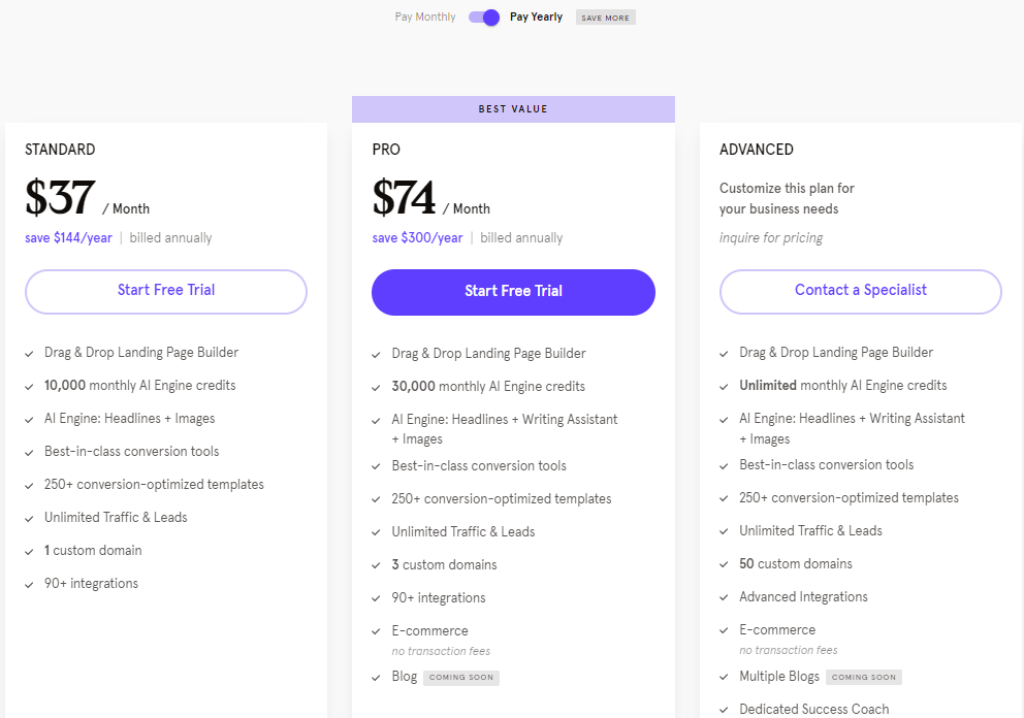This screenshot has height=718, width=1024.
Task: Click checkmark beside Dedicated Success Coach
Action: coord(723,709)
